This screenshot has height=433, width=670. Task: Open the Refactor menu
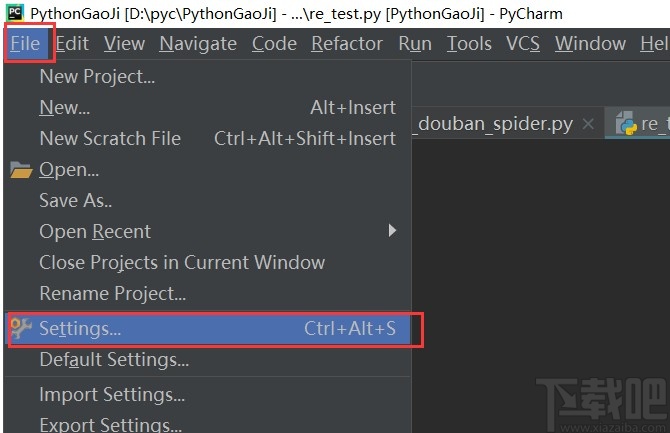coord(347,44)
